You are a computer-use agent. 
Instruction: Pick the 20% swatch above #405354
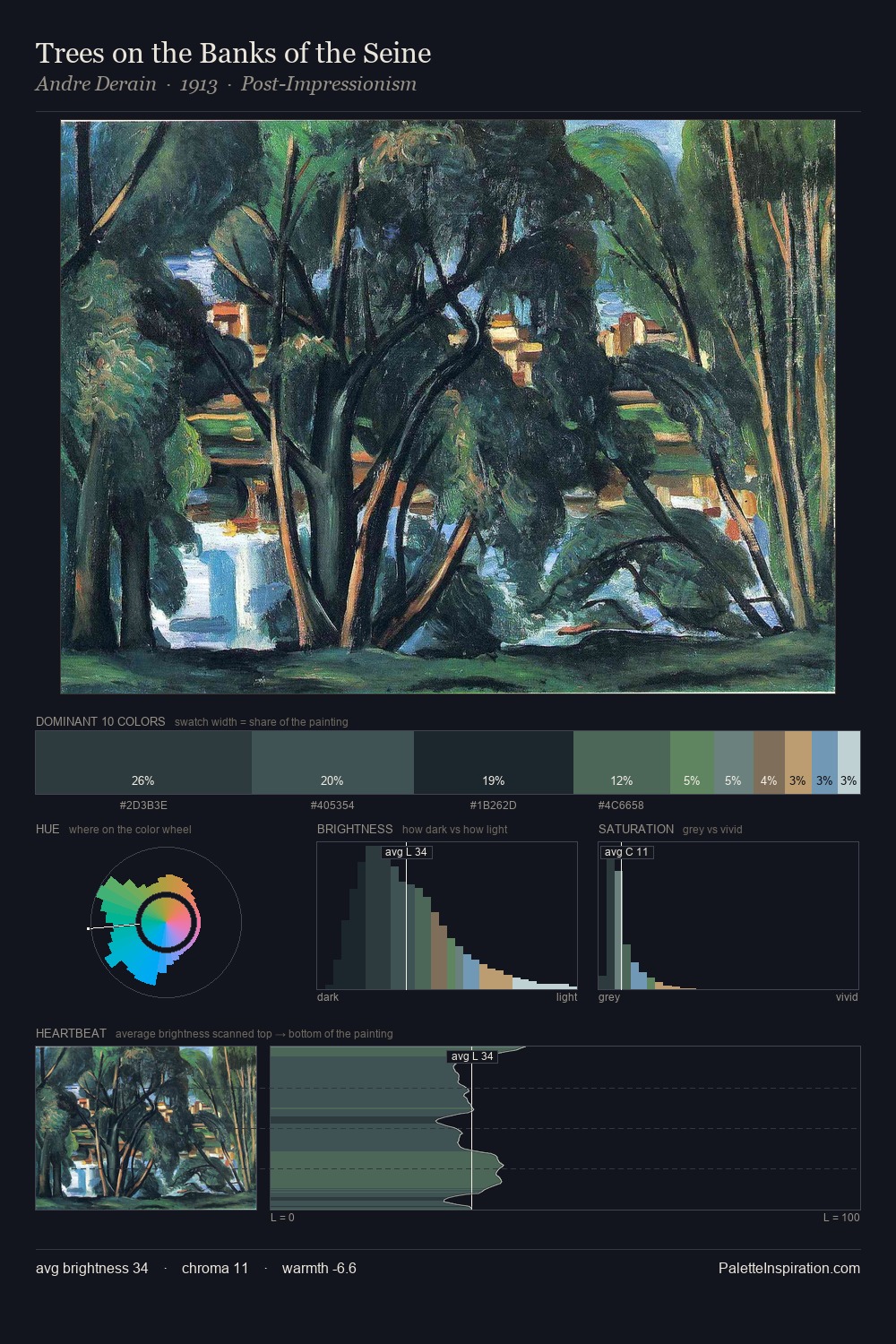(x=332, y=762)
